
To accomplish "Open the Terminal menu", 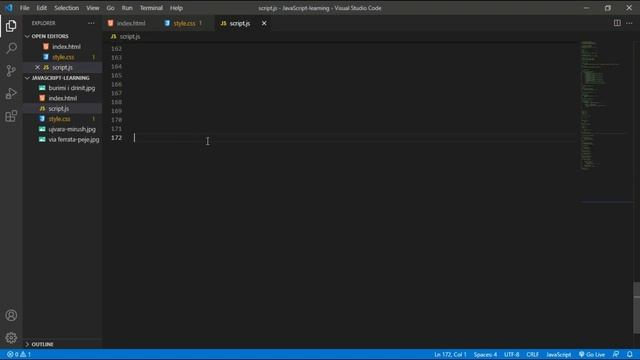I will point(151,8).
